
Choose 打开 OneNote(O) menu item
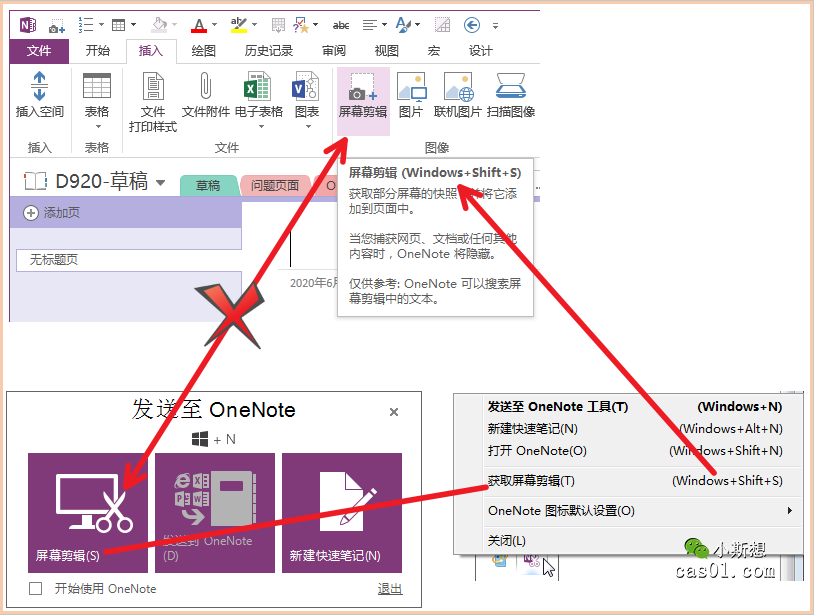[x=634, y=451]
